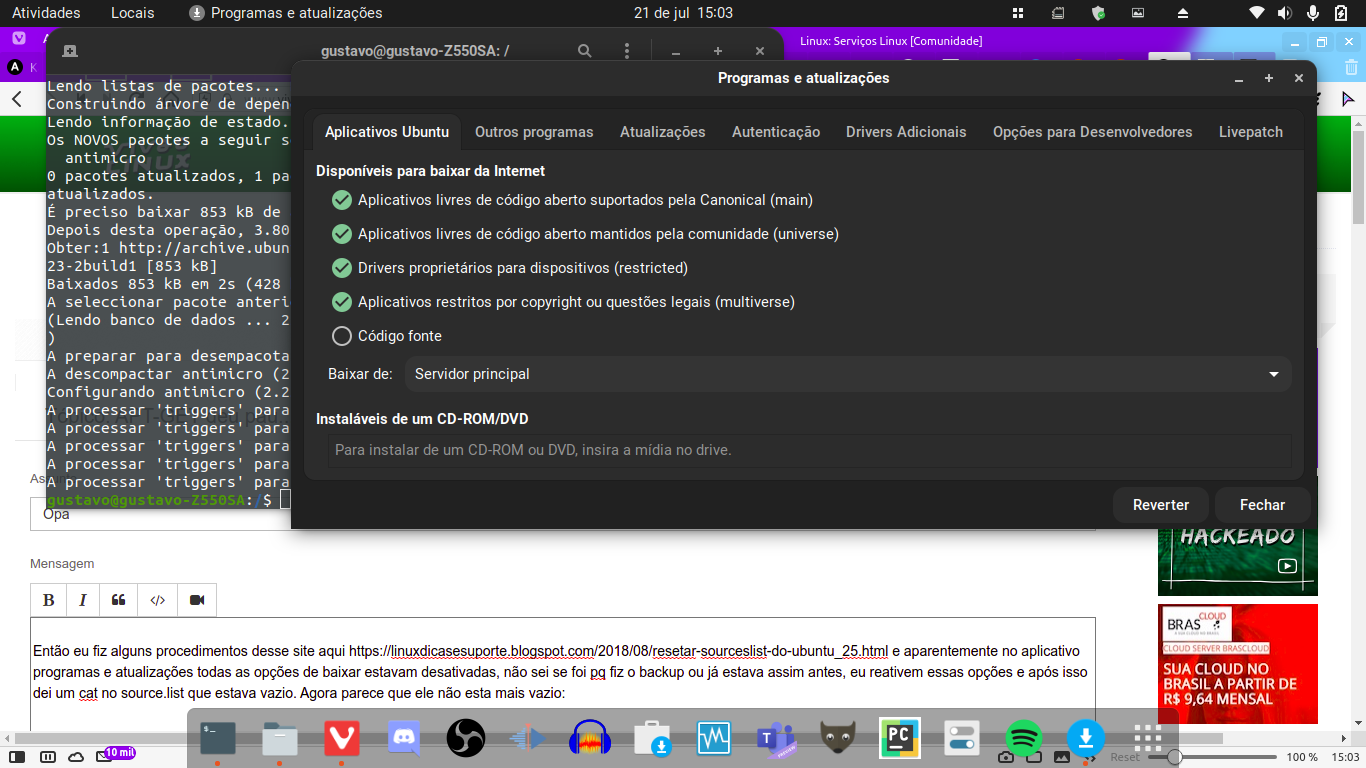Enable the Código fonte checkbox
1366x768 pixels.
[x=342, y=336]
